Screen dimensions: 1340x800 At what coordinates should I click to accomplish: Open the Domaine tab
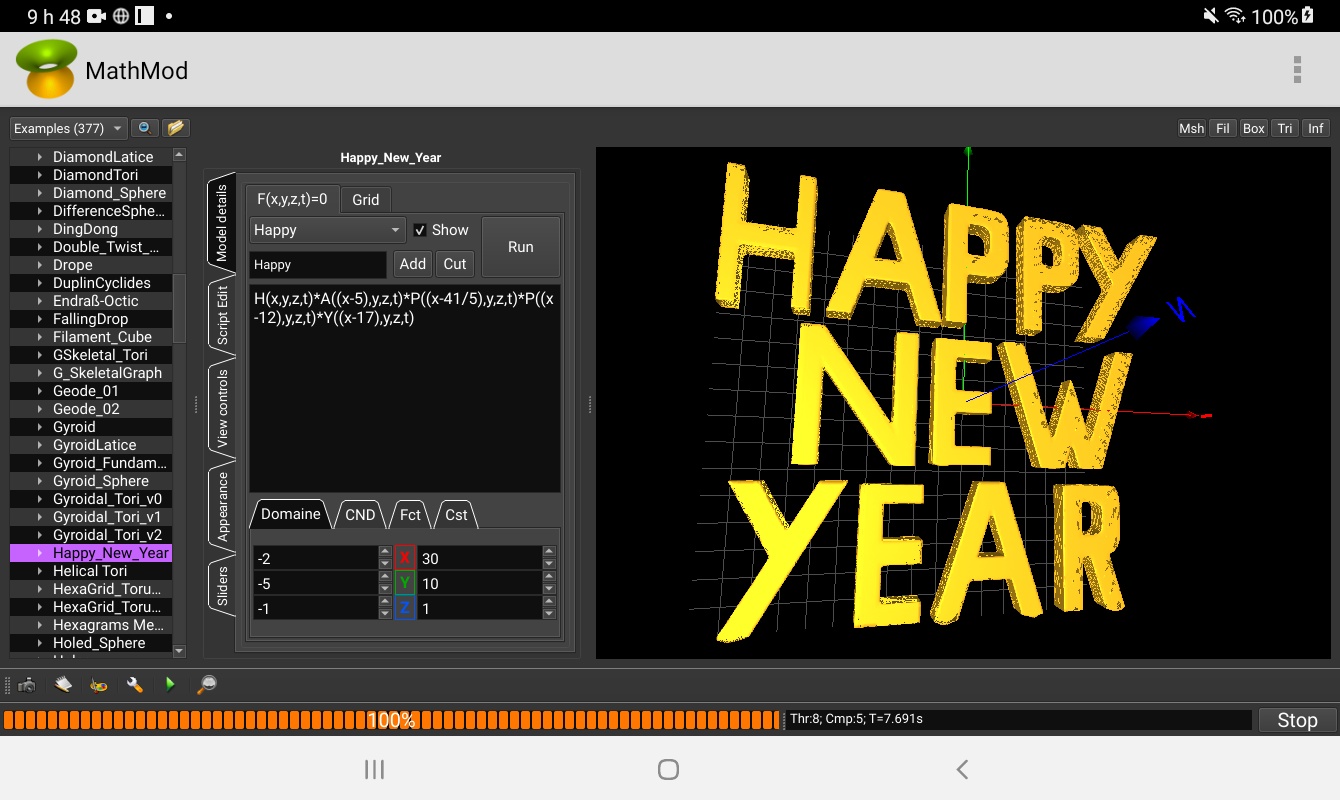290,514
